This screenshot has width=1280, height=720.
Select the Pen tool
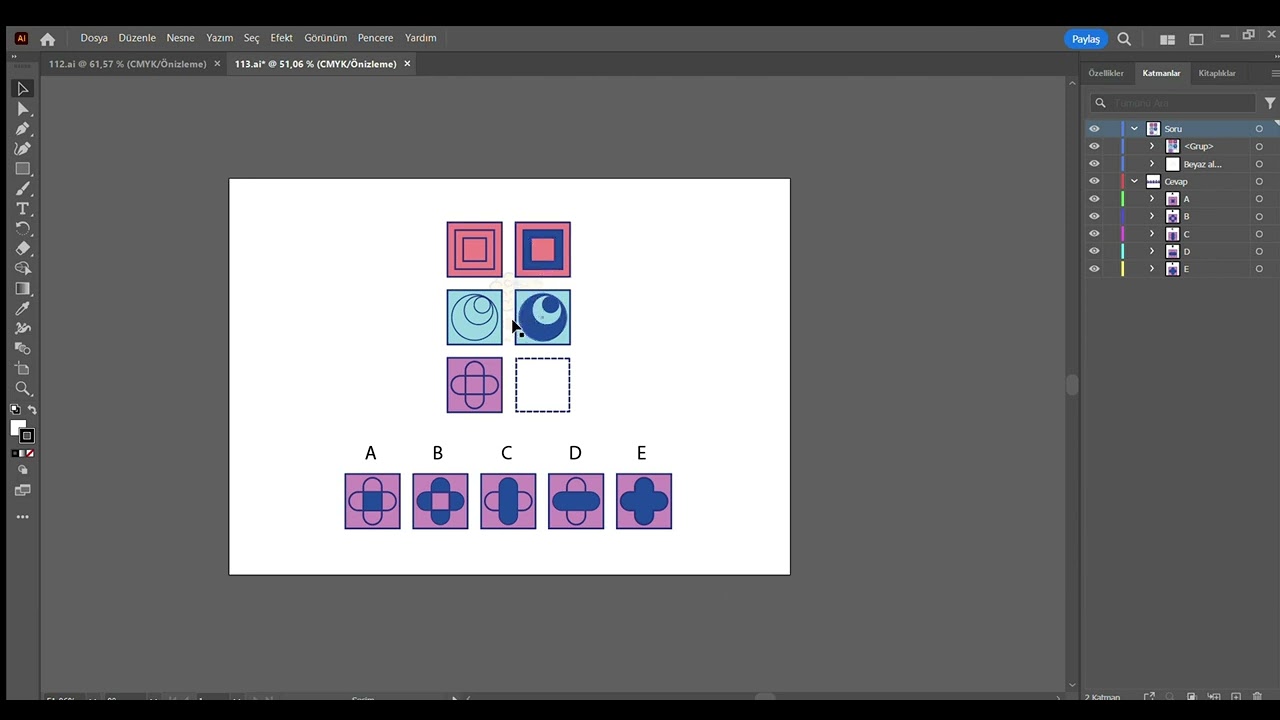click(x=23, y=129)
